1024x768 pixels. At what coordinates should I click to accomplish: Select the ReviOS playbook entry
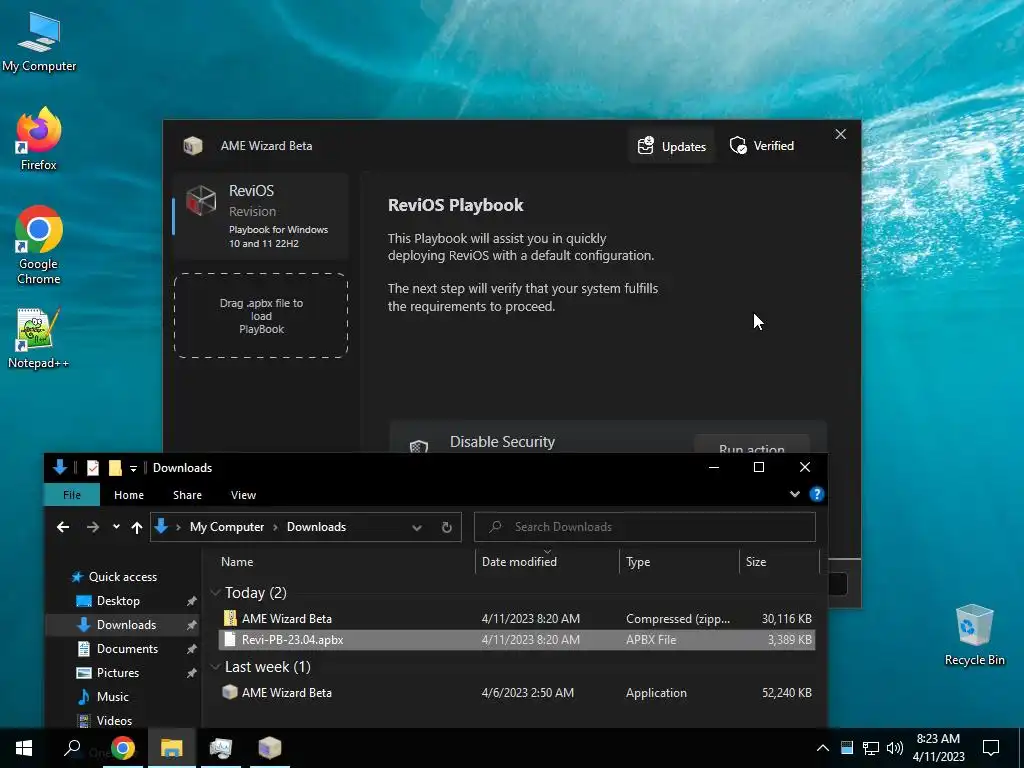click(x=260, y=216)
